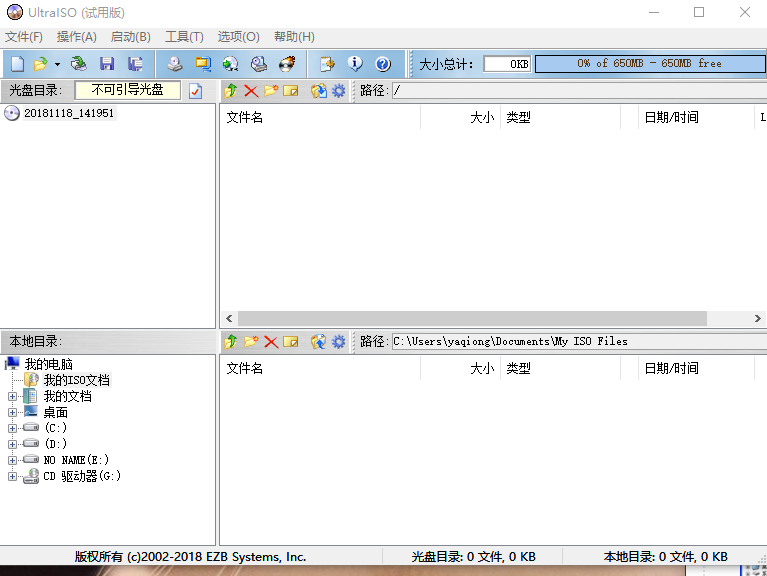Click local path field My ISO Files
The width and height of the screenshot is (767, 576).
coord(579,341)
